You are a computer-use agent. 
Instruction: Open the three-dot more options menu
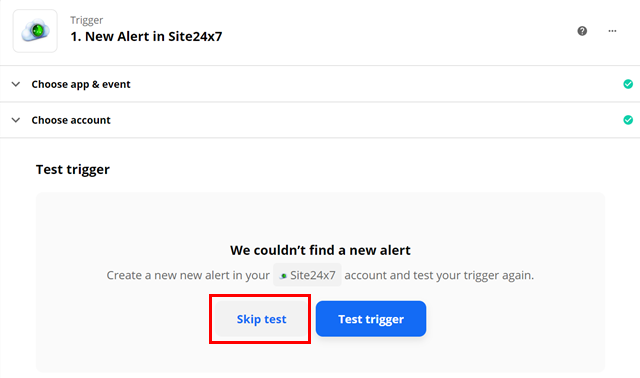pos(612,31)
